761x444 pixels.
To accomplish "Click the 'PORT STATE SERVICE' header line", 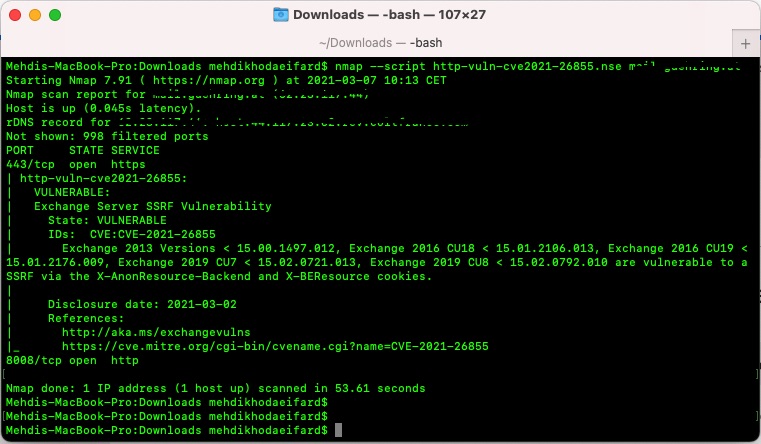I will (x=83, y=150).
